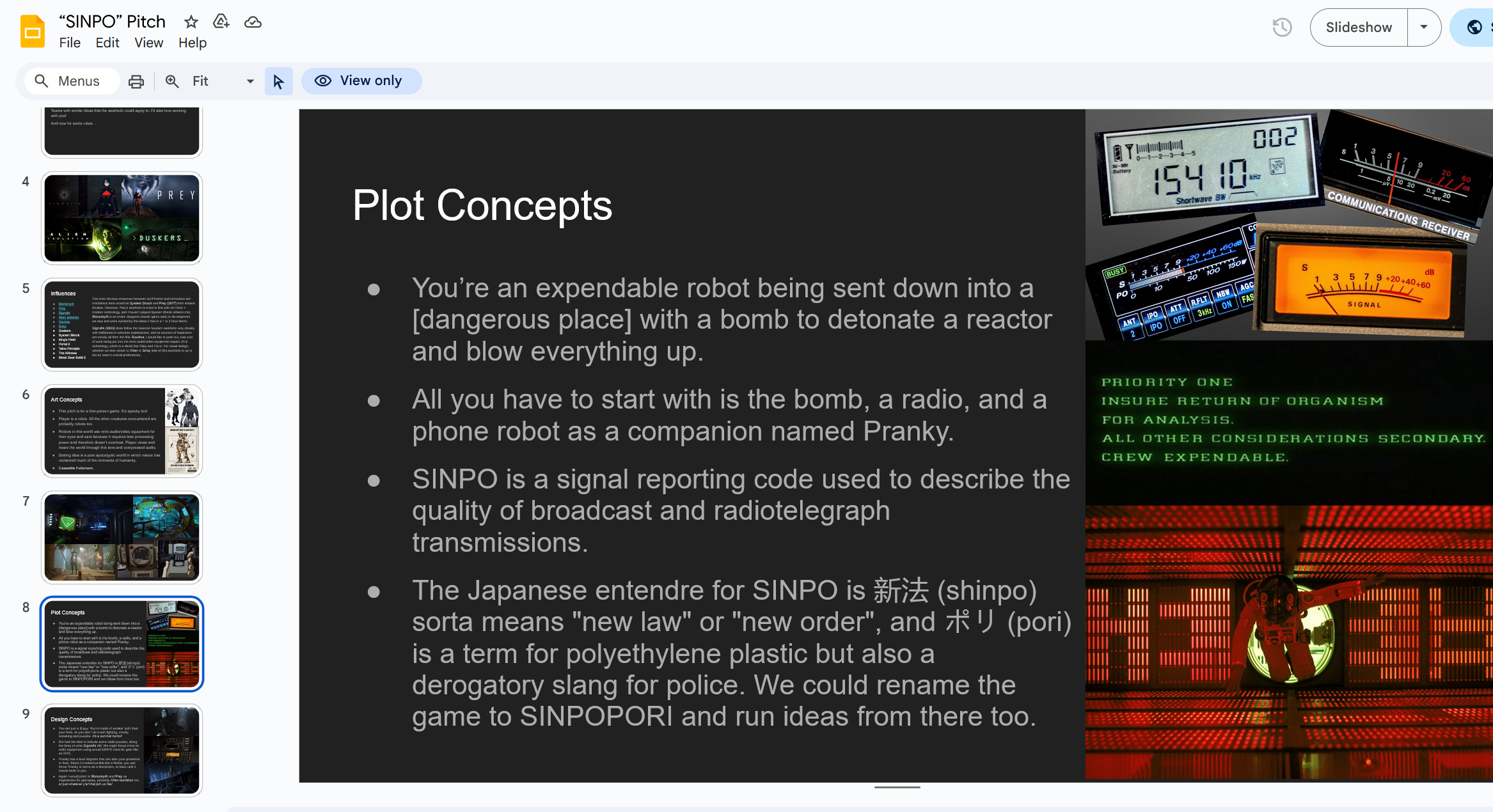Print the presentation using printer icon
This screenshot has width=1493, height=812.
136,81
